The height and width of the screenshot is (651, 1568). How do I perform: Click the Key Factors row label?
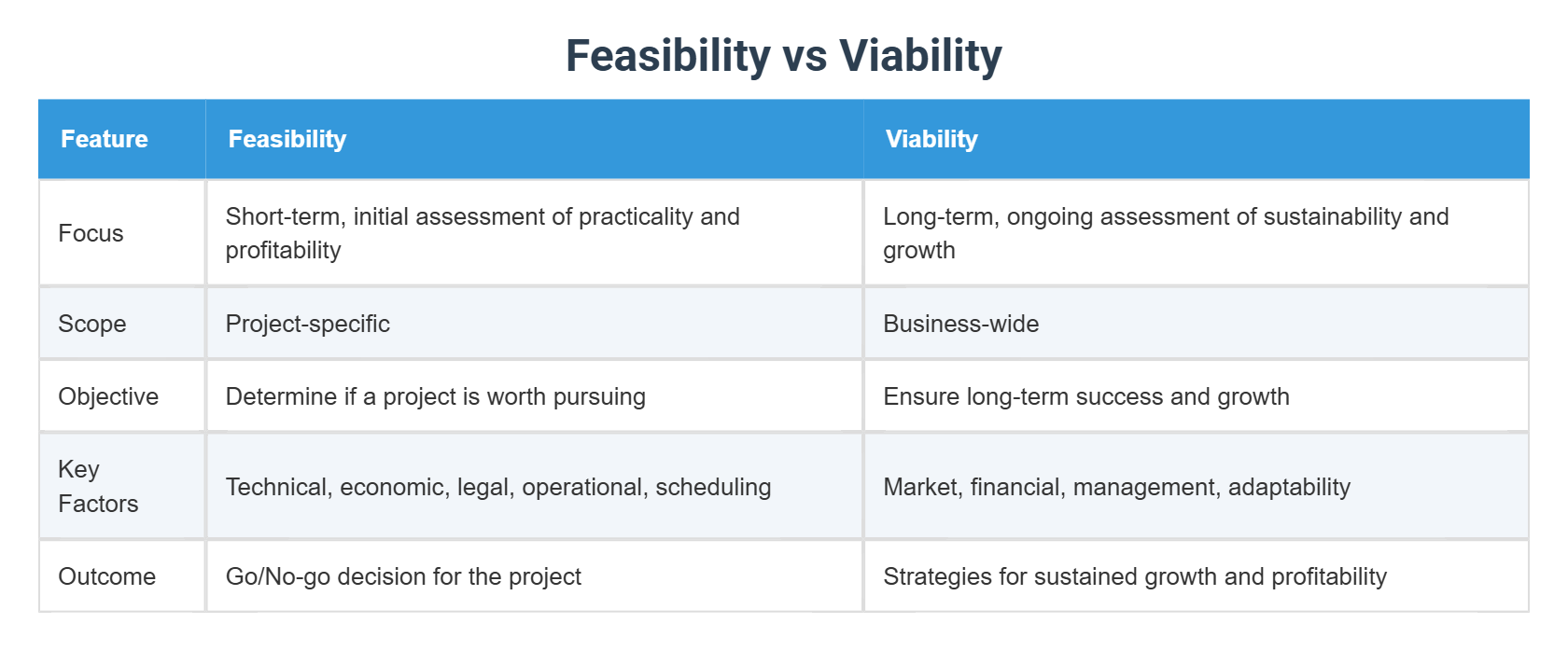tap(97, 486)
